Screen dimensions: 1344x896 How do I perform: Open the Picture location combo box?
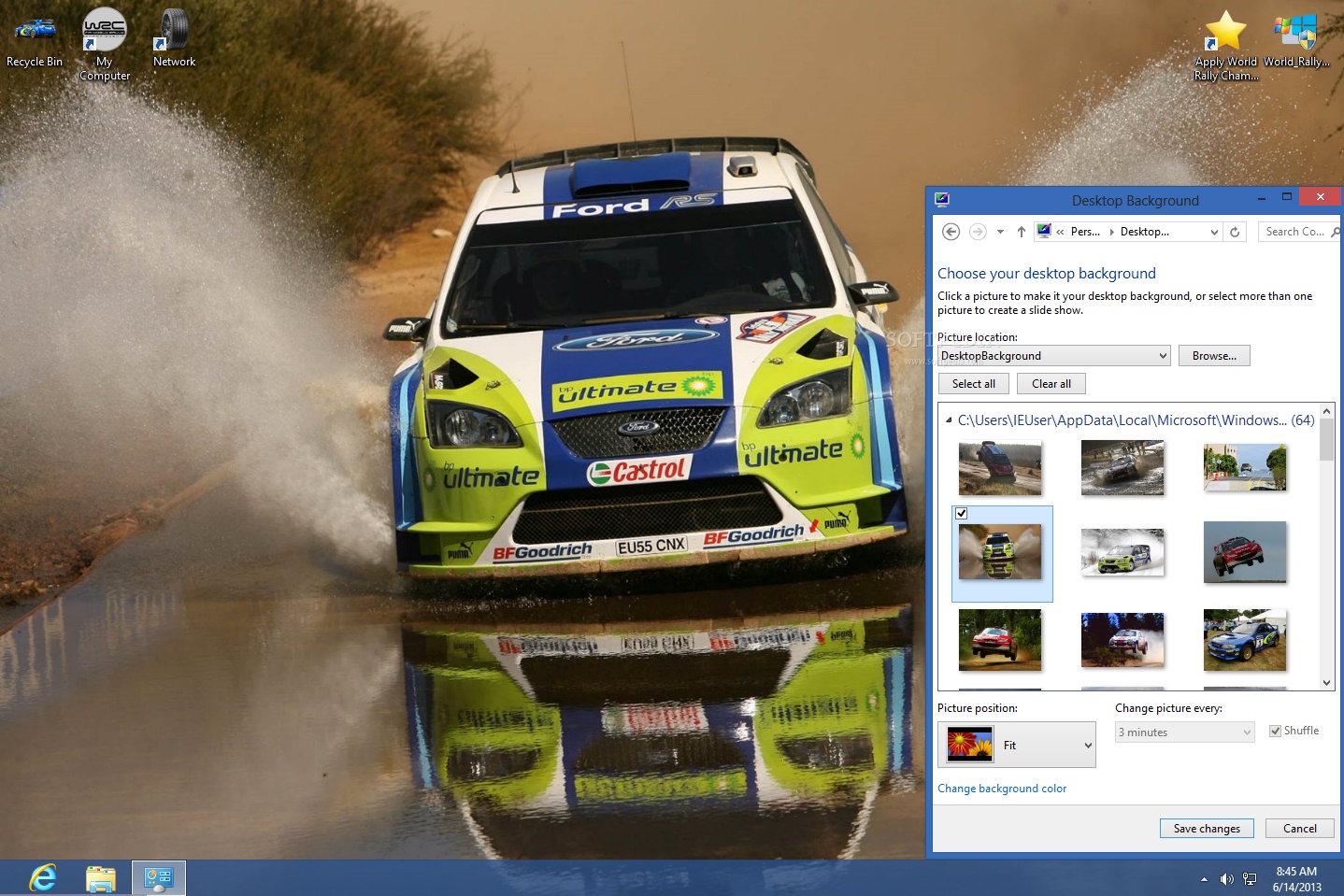(1054, 356)
